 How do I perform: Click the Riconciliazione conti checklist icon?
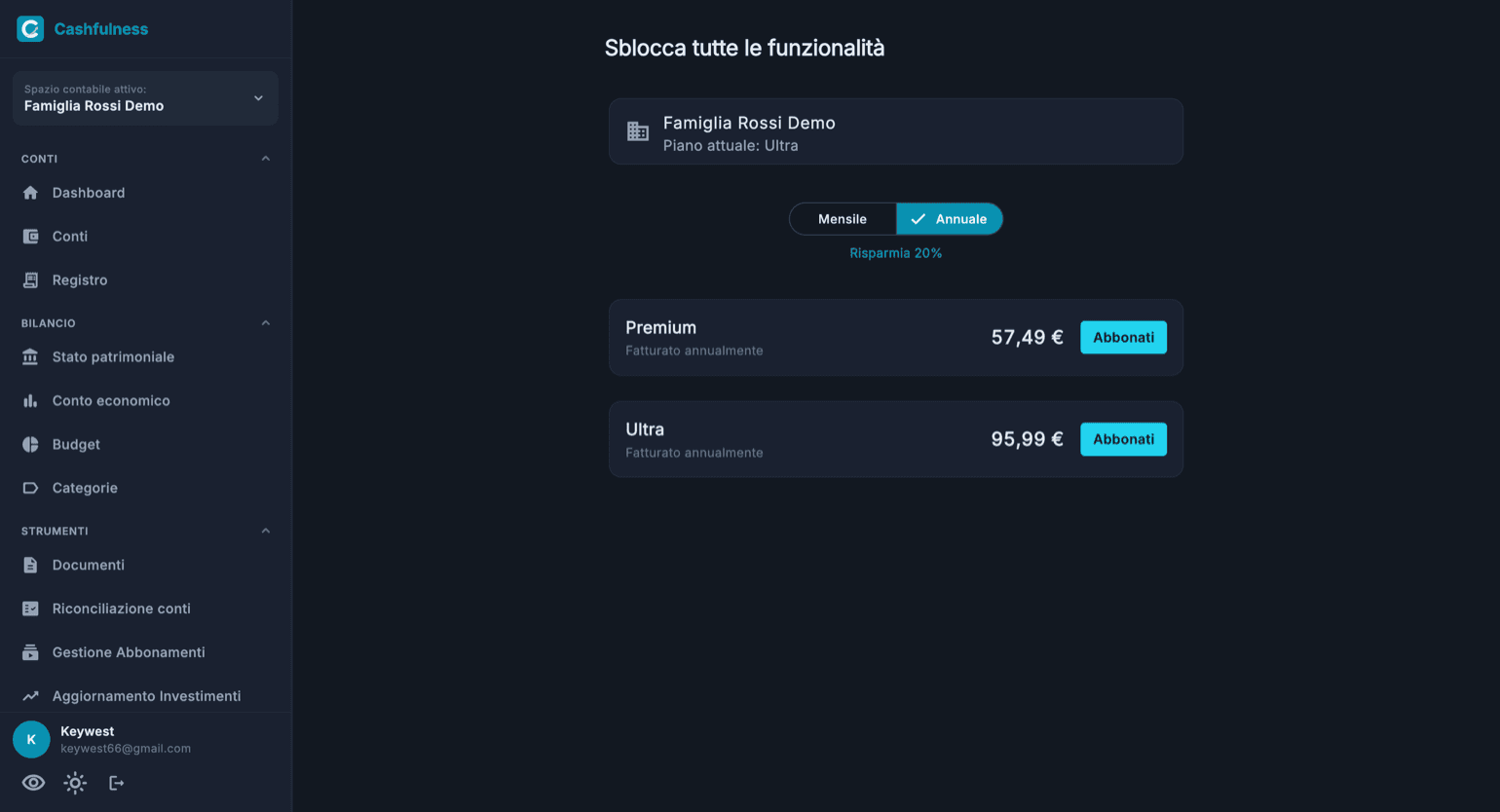(30, 609)
